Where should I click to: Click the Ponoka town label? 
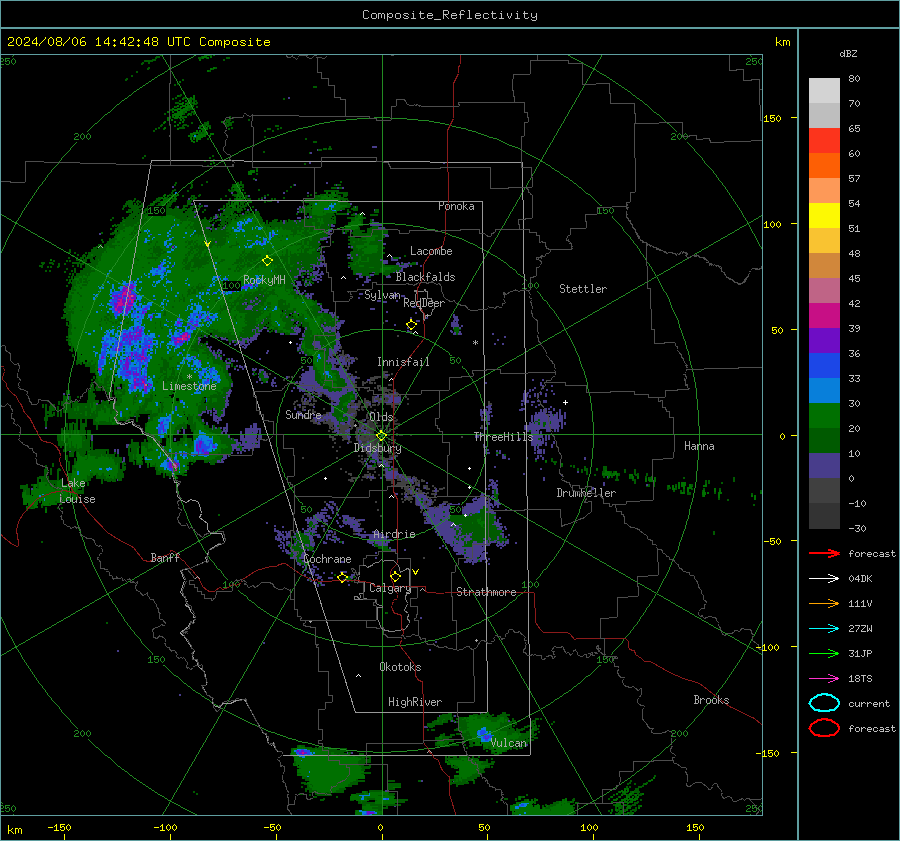click(456, 206)
